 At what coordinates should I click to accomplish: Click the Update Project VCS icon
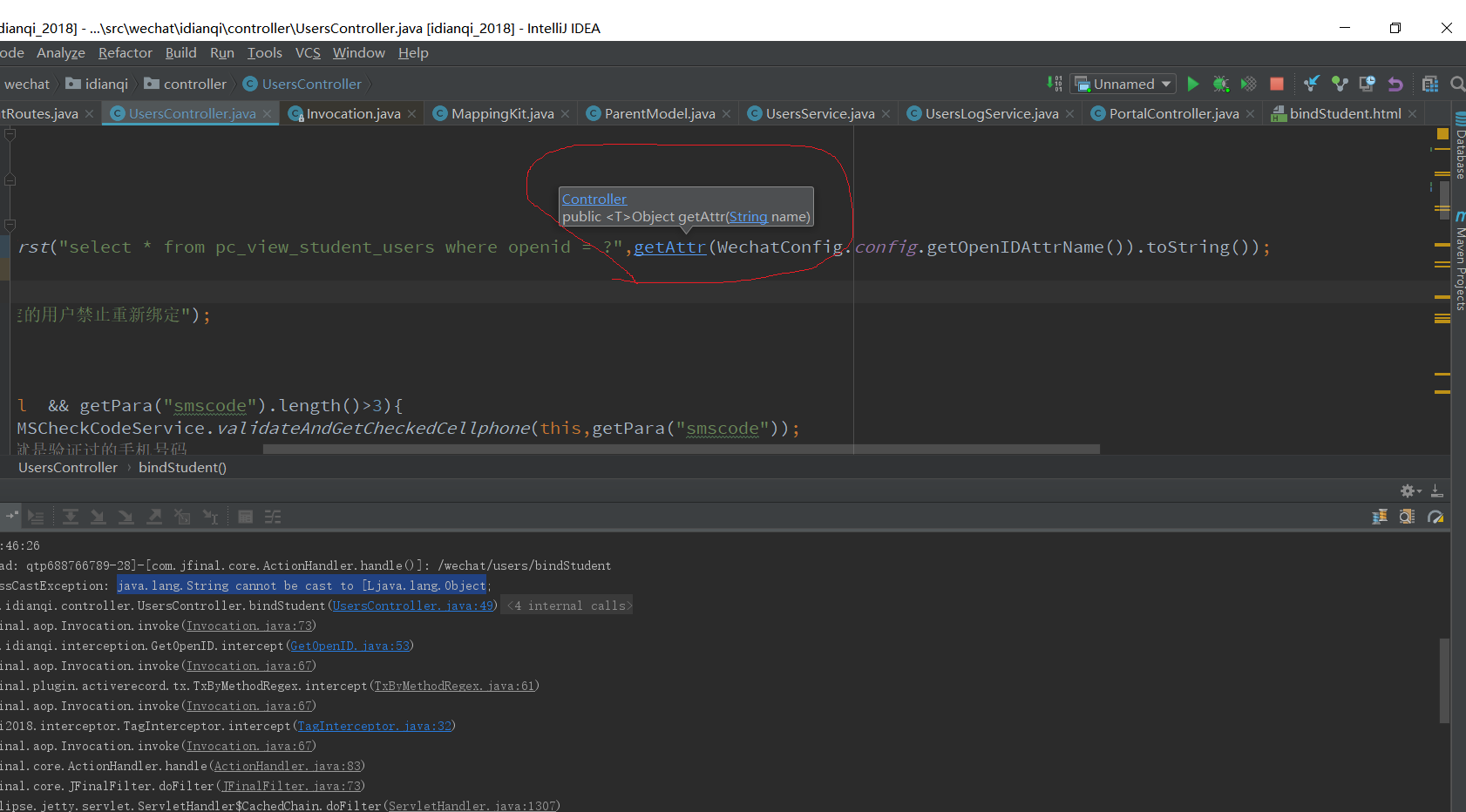tap(1312, 84)
